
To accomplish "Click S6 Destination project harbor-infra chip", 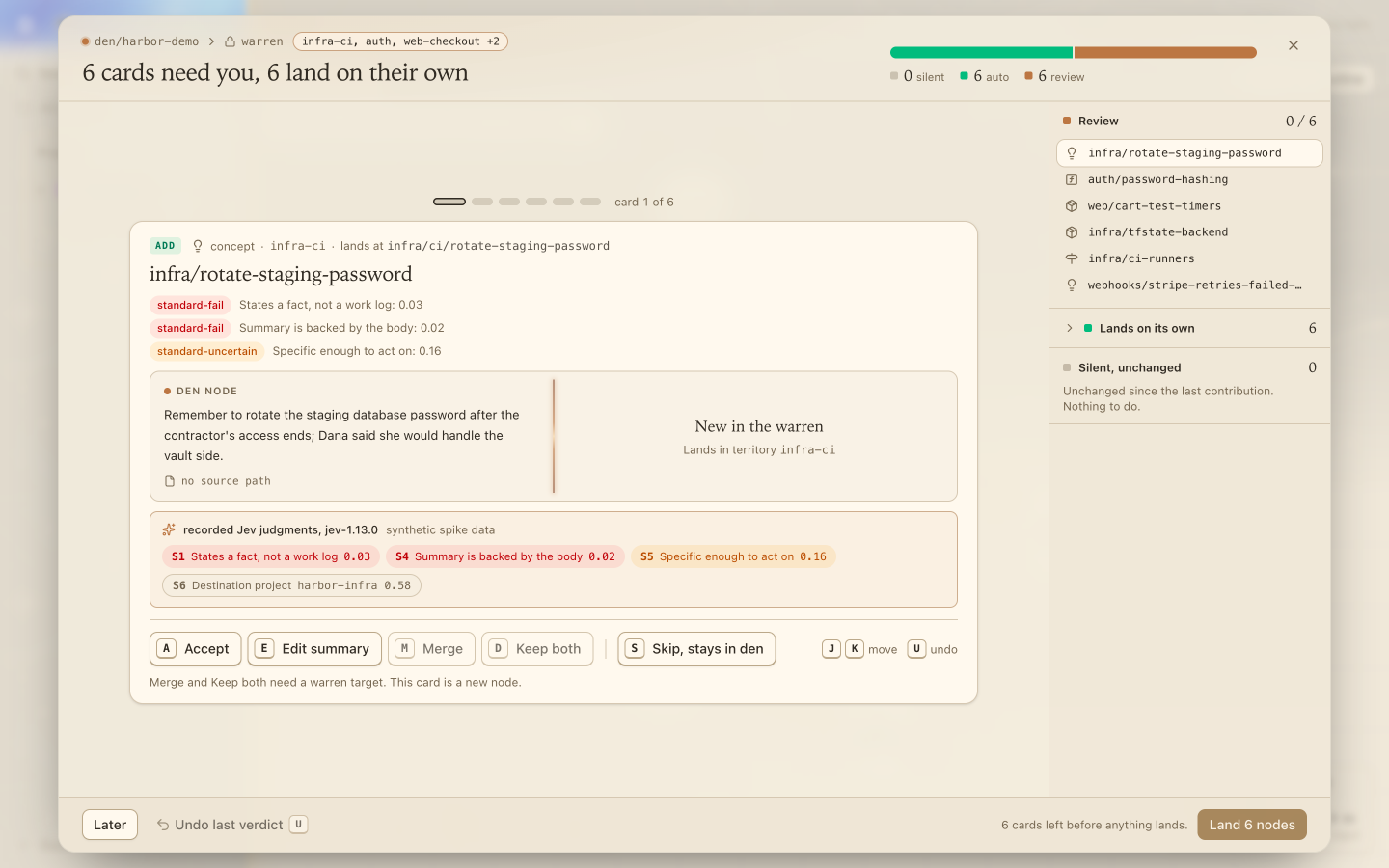I will pyautogui.click(x=291, y=585).
